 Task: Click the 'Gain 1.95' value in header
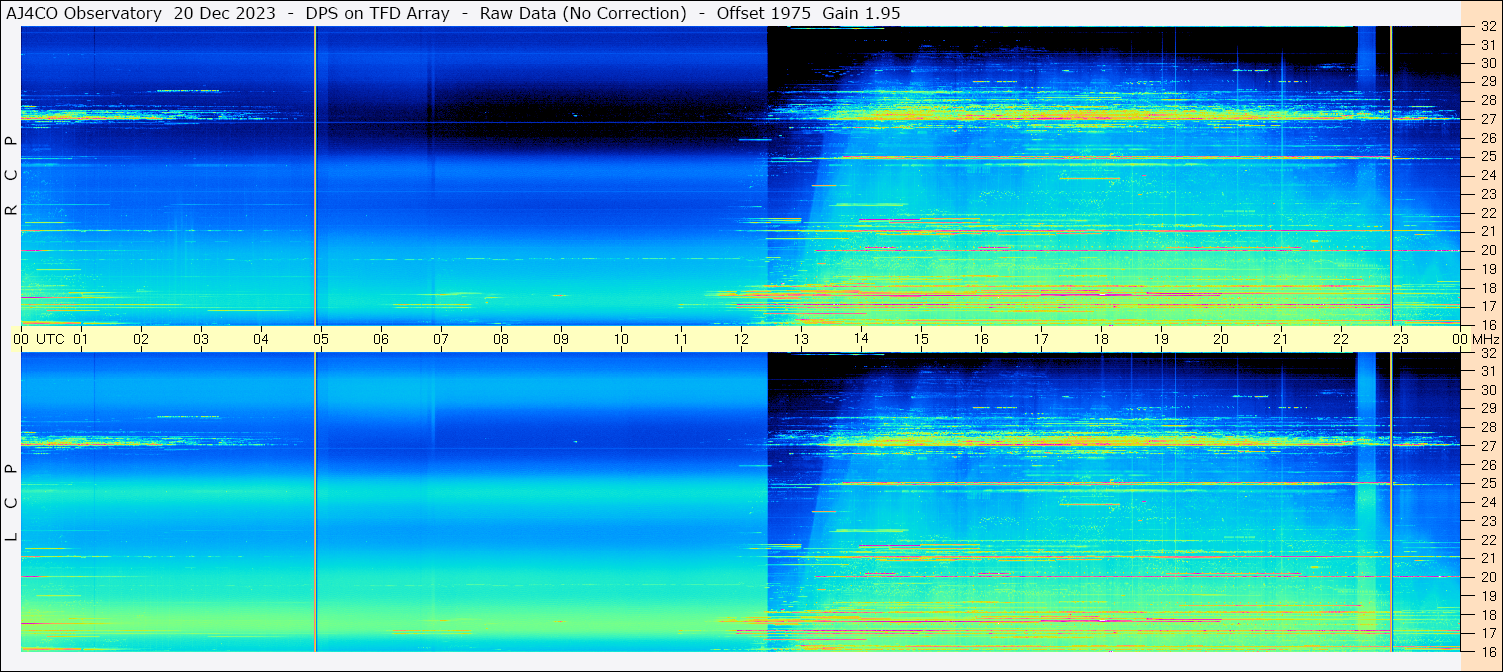[861, 13]
